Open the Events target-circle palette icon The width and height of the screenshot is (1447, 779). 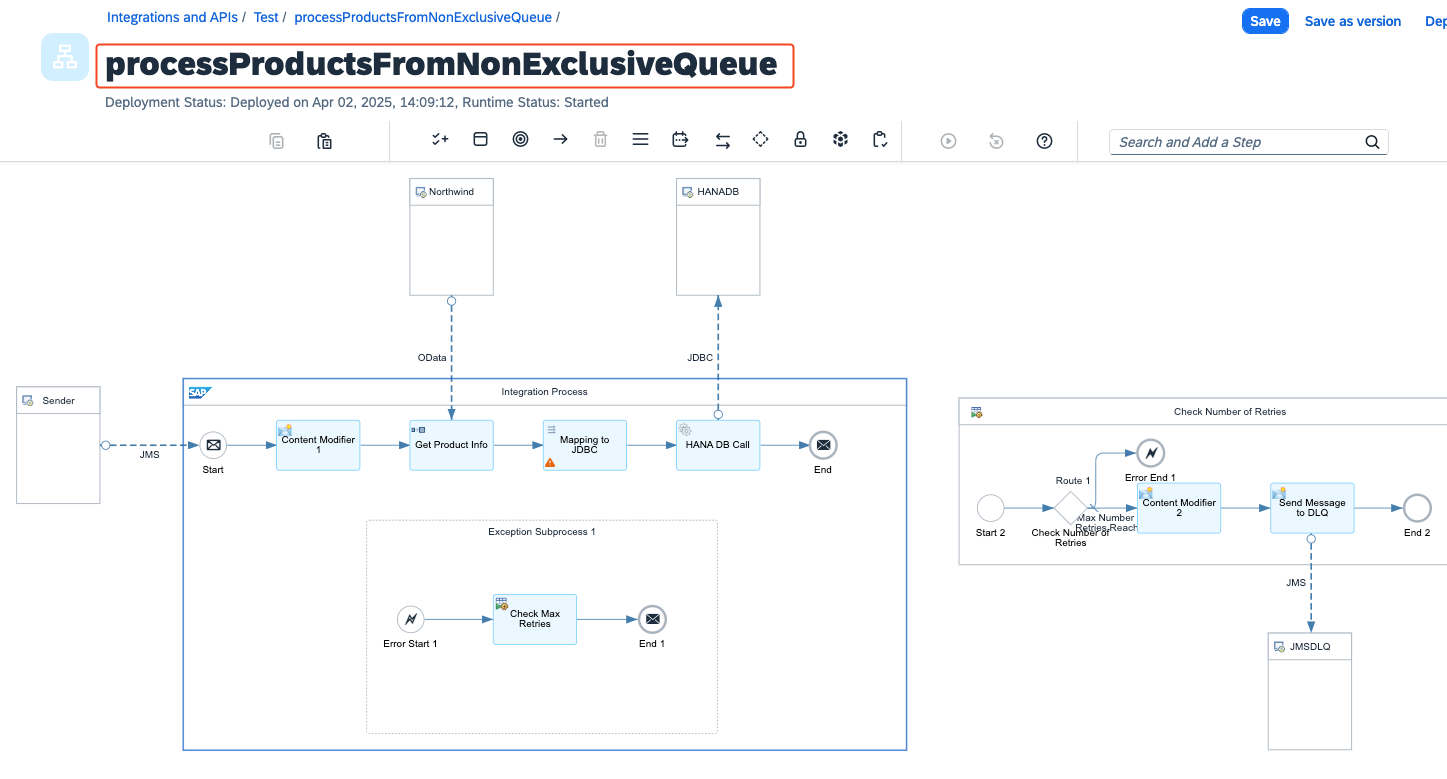coord(520,140)
